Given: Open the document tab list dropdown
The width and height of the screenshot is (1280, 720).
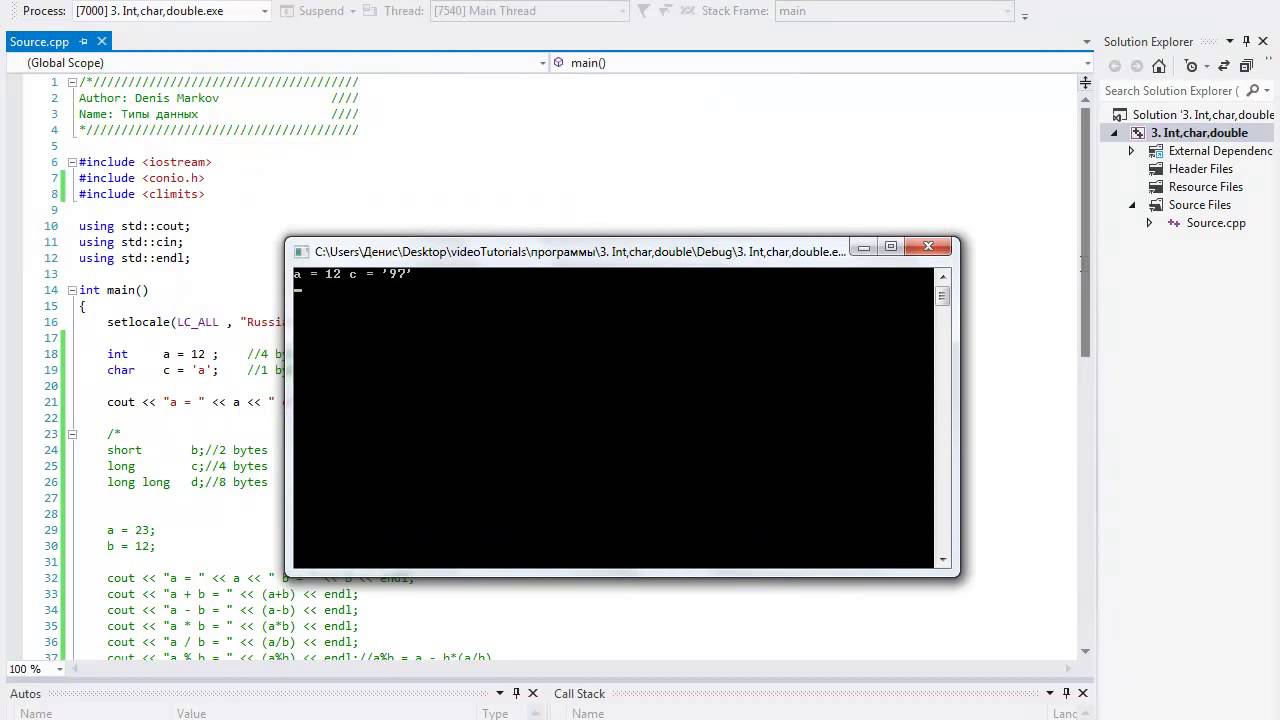Looking at the screenshot, I should (1087, 41).
